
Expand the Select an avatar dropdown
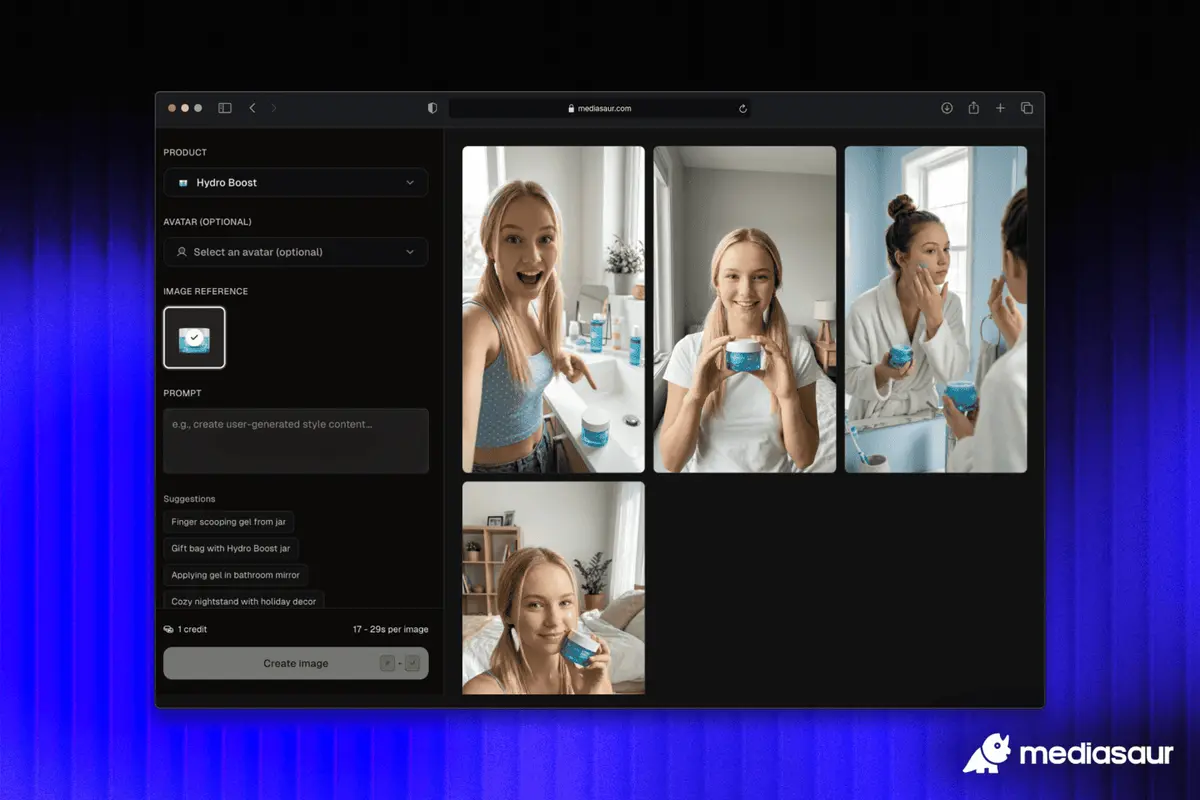(296, 252)
